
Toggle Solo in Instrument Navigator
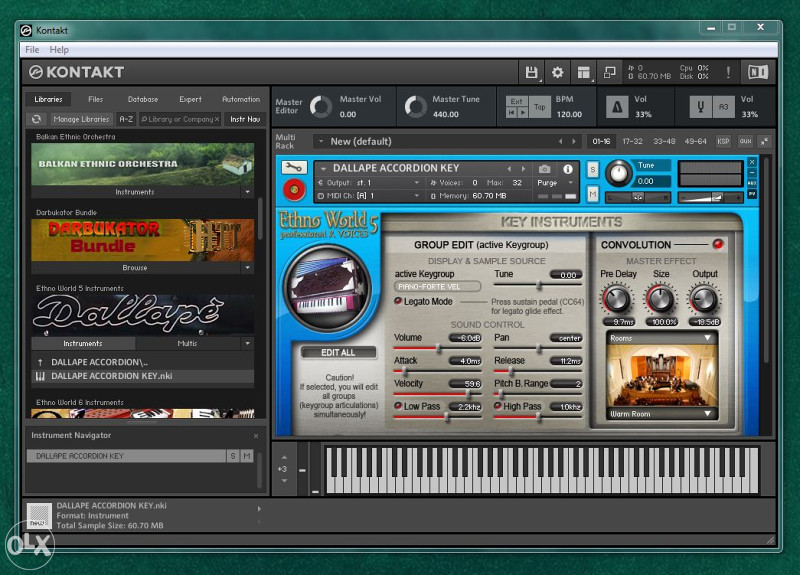233,456
